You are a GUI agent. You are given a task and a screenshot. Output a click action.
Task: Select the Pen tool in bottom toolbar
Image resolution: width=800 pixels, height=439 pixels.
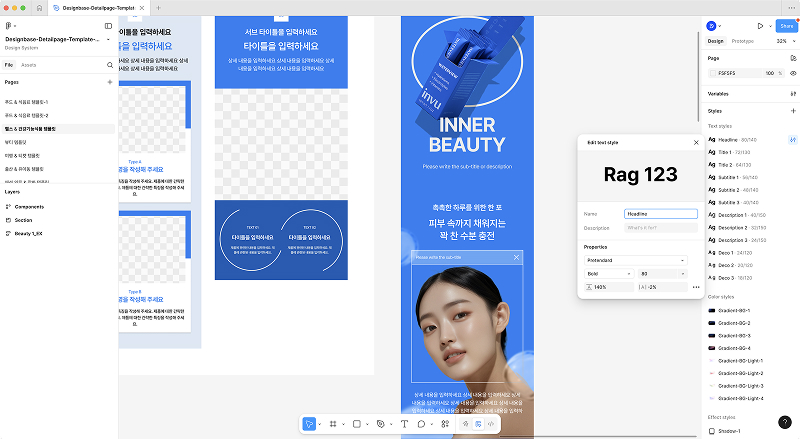click(x=380, y=424)
